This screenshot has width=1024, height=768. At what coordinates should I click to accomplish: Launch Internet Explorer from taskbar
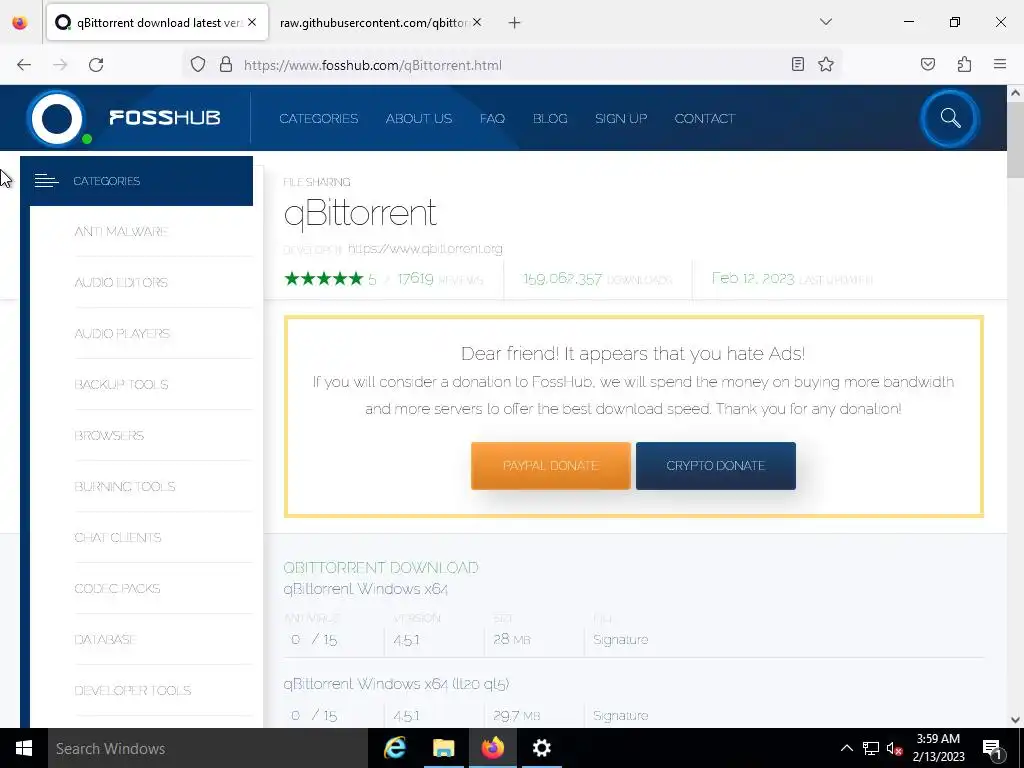tap(395, 748)
